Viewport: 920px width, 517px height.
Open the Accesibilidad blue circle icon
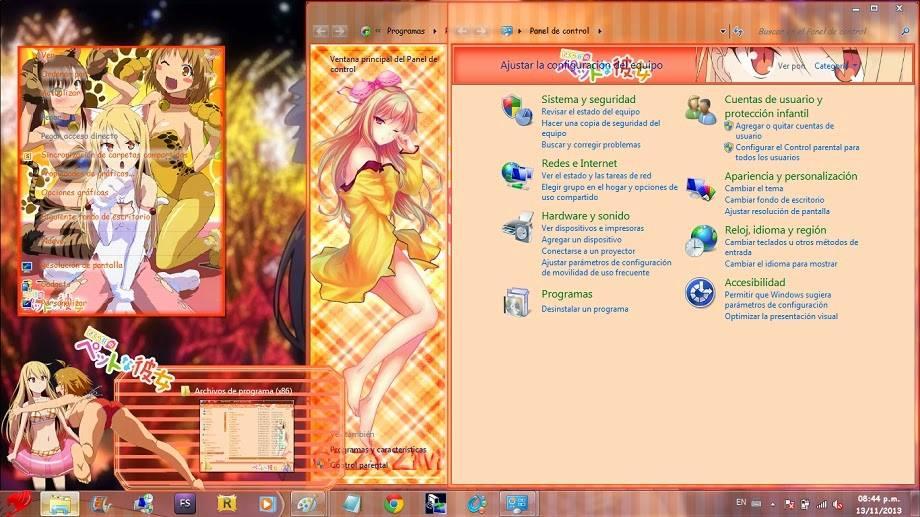tap(700, 293)
